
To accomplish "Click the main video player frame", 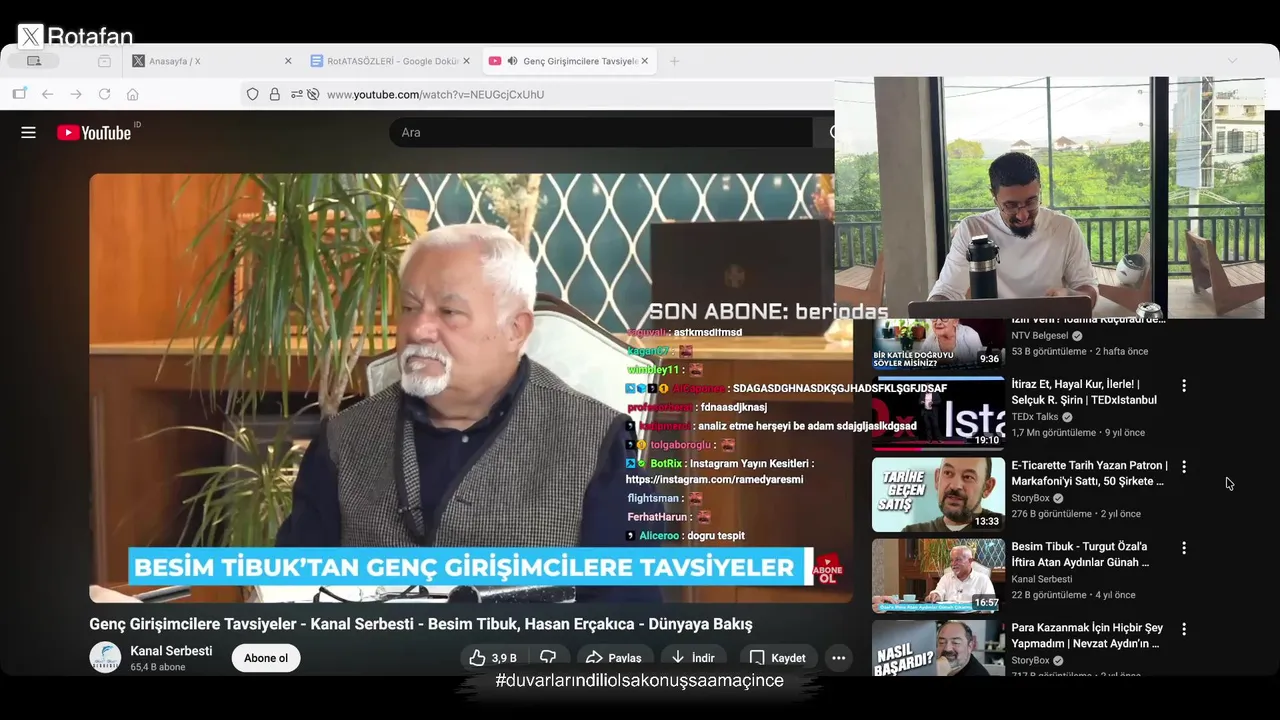I will 470,388.
